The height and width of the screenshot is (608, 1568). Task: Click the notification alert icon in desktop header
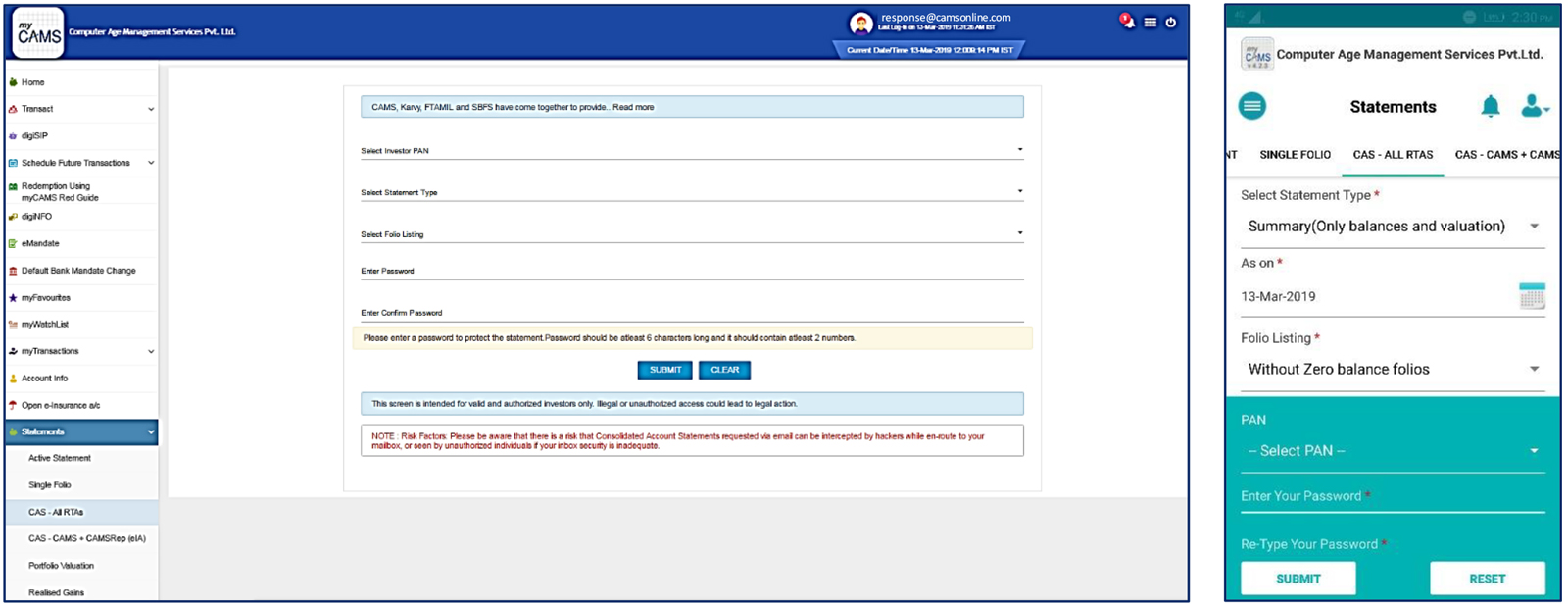pyautogui.click(x=1127, y=22)
